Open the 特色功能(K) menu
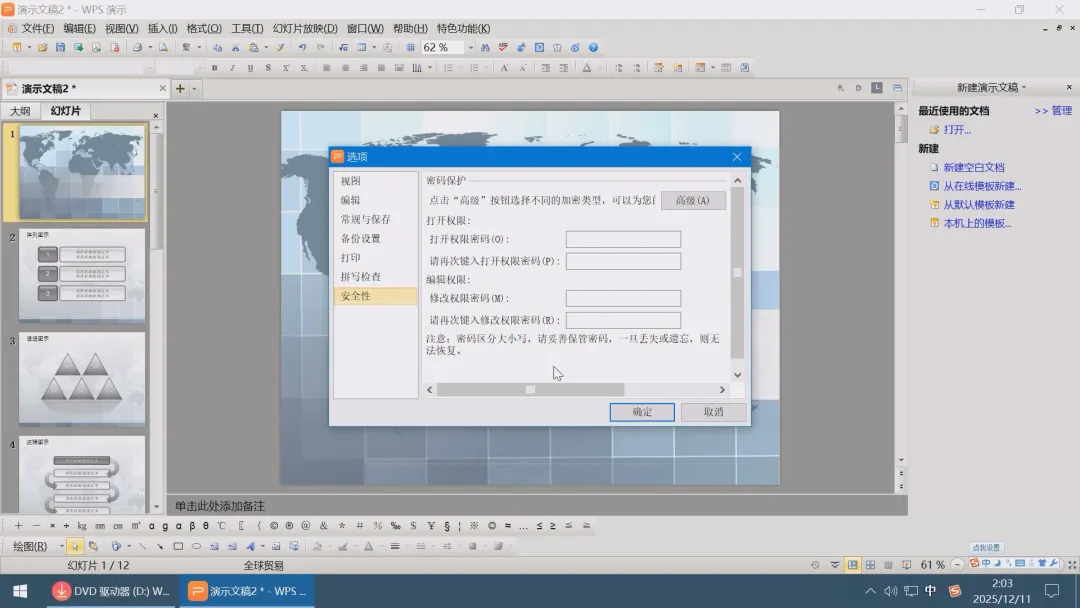Viewport: 1080px width, 608px height. (464, 28)
